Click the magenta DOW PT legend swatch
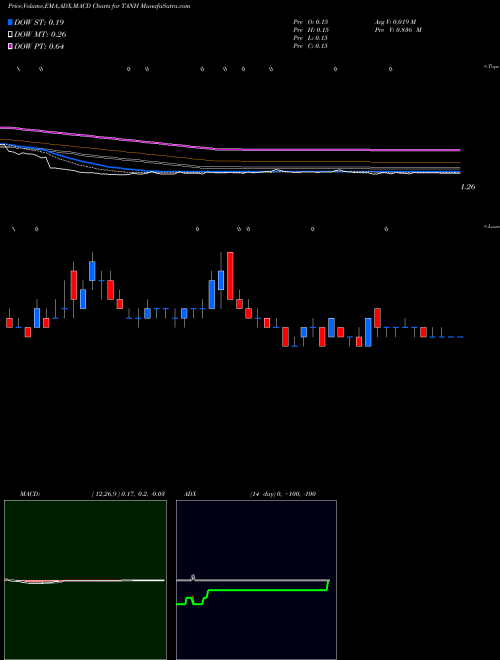500x660 pixels. [x=10, y=46]
